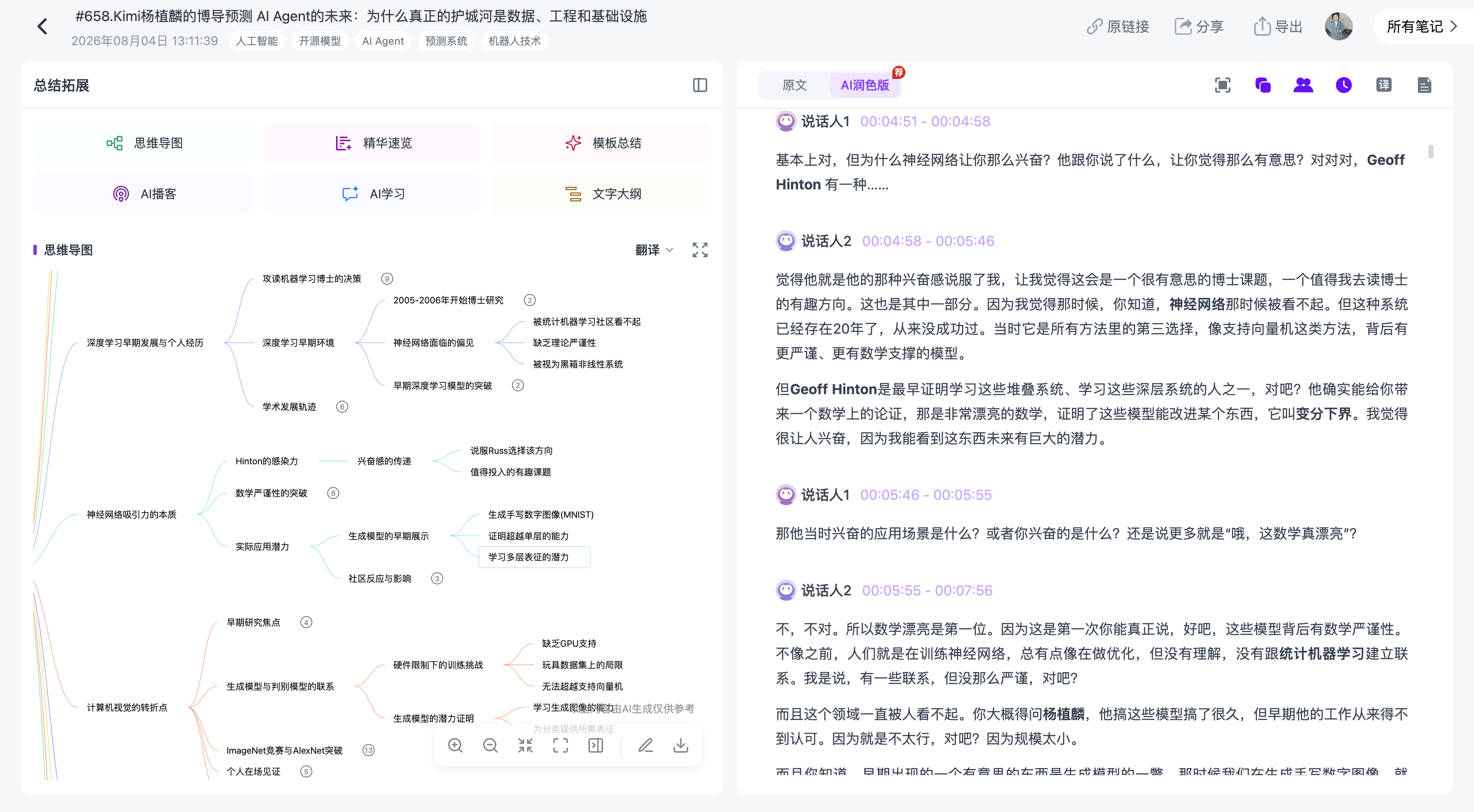Launch the AI播客 podcast feature

tap(143, 194)
